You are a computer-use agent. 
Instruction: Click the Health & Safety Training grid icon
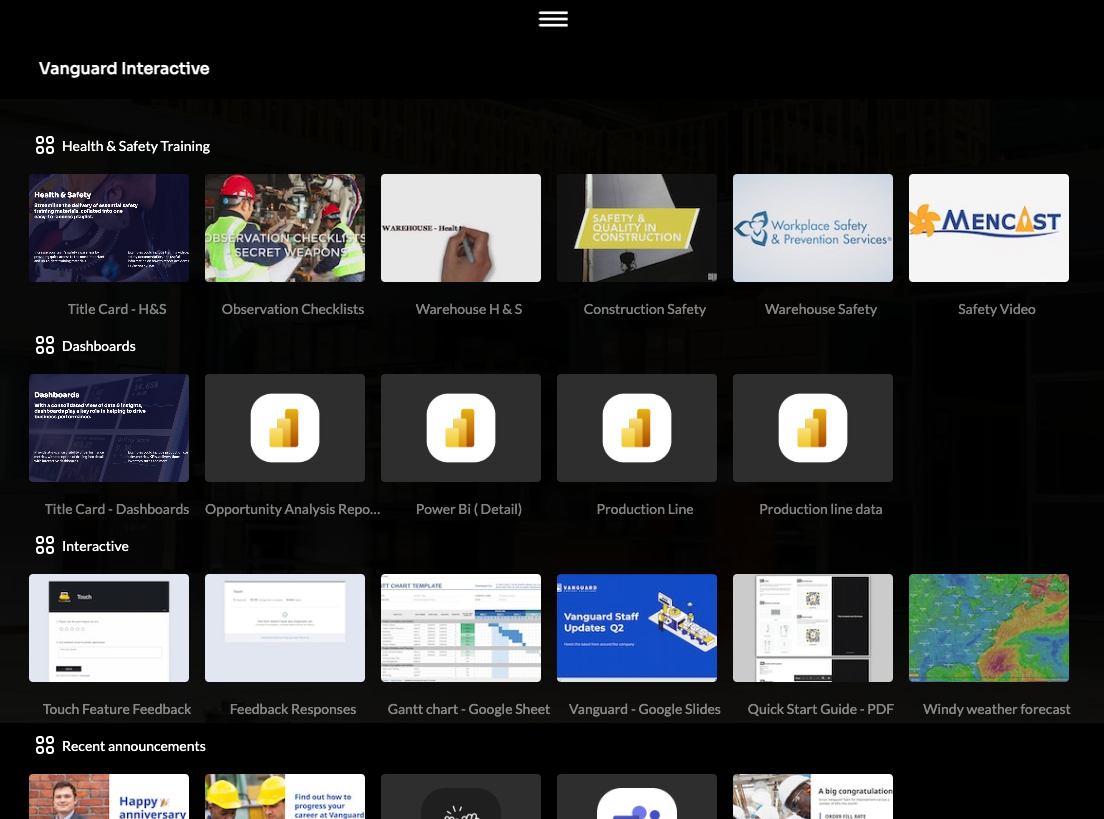click(45, 146)
